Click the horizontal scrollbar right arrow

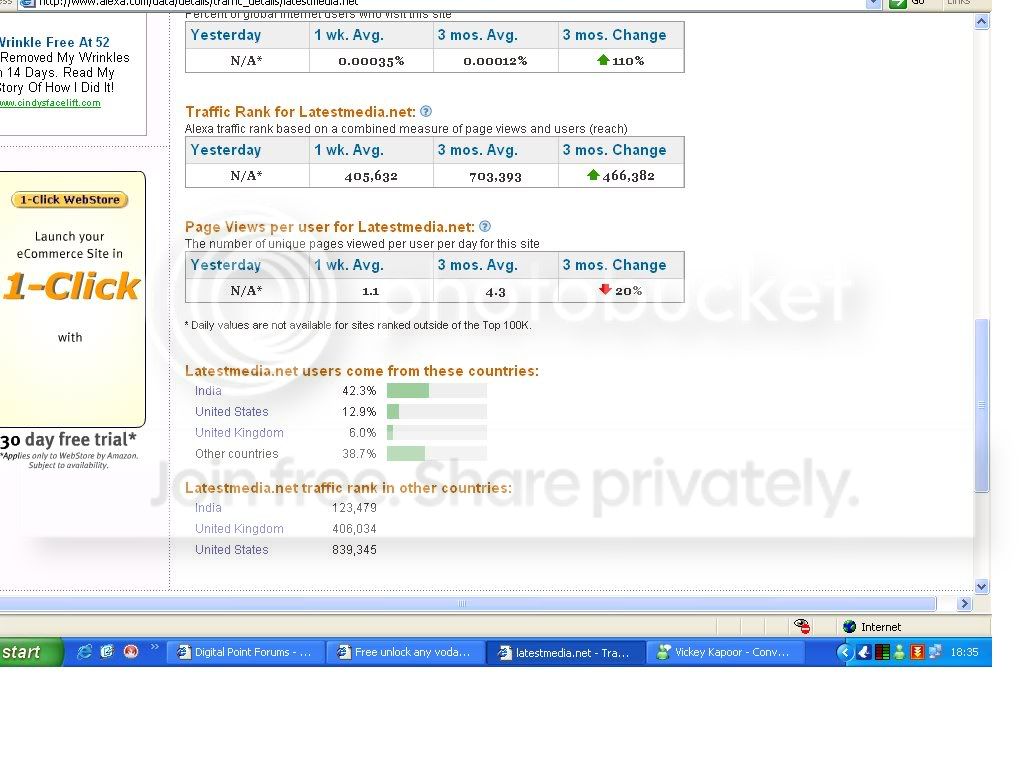(964, 603)
